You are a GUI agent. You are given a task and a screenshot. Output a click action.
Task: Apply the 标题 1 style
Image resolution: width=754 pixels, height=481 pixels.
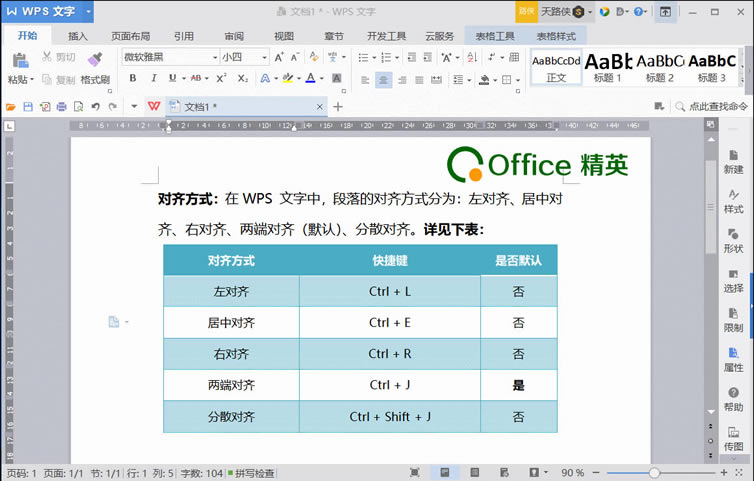coord(608,68)
